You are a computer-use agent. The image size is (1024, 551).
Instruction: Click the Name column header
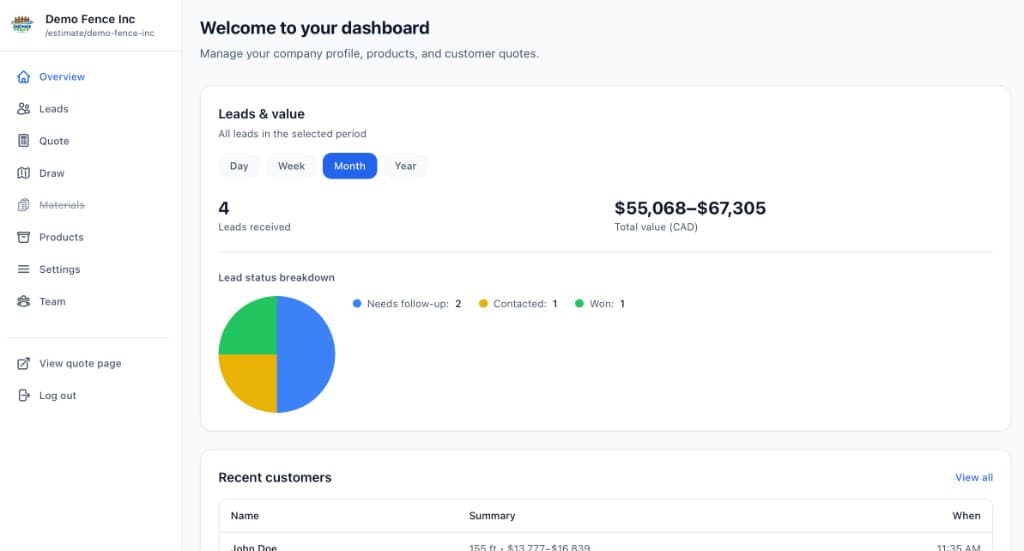(245, 516)
